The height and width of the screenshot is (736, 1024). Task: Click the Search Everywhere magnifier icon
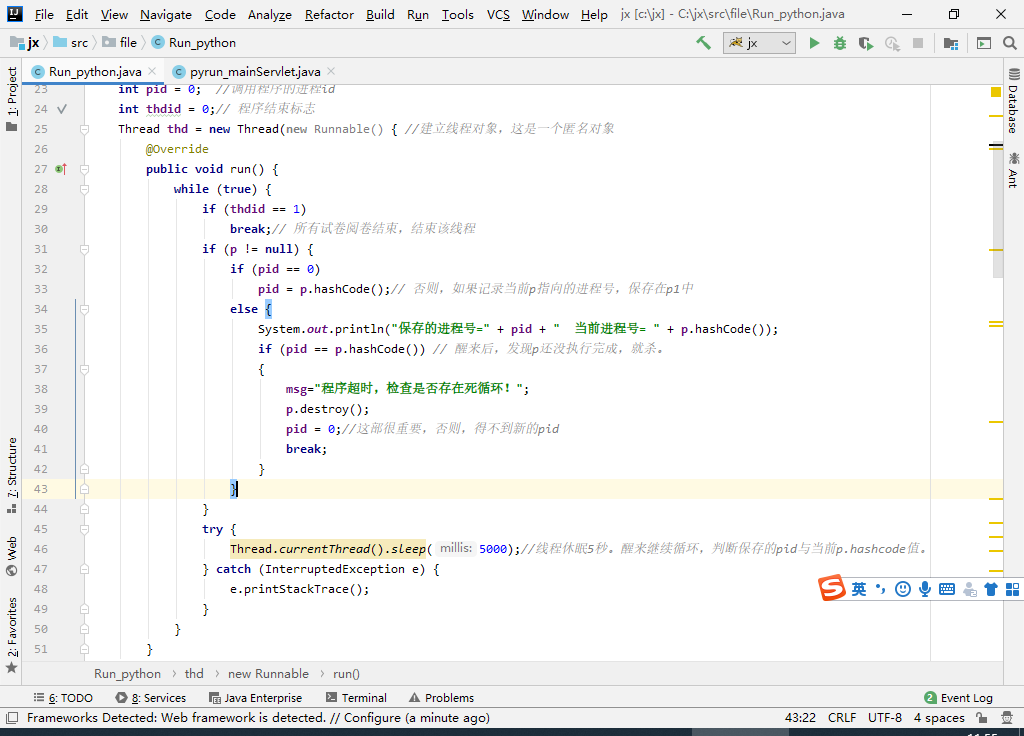point(1008,43)
